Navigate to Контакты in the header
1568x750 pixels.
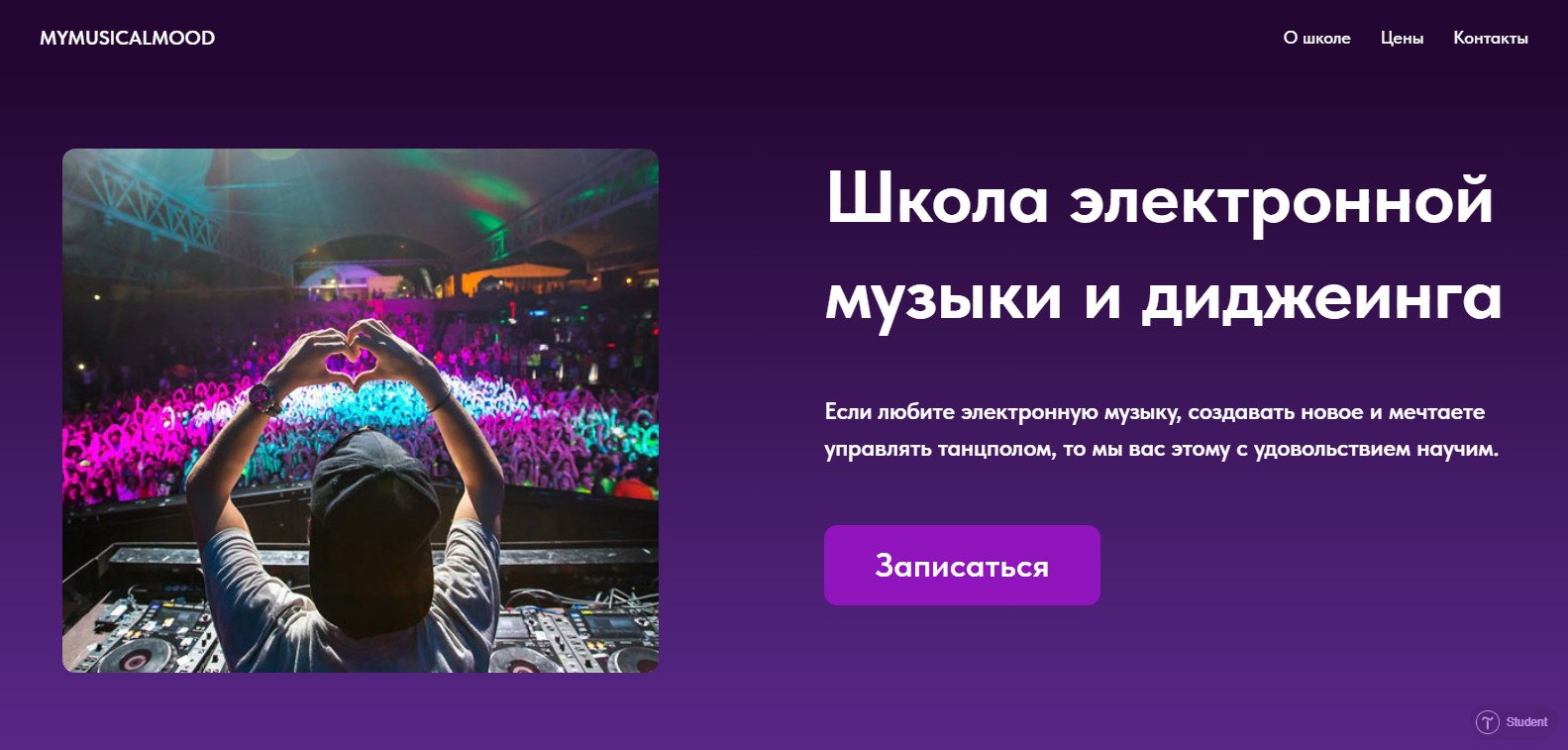click(1490, 38)
